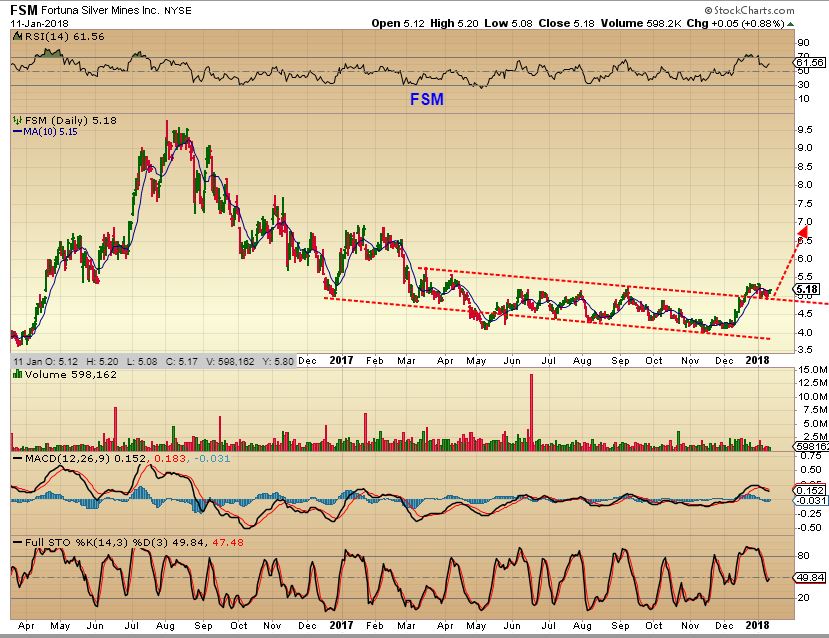Click the black line marker before Full STO

[17, 543]
